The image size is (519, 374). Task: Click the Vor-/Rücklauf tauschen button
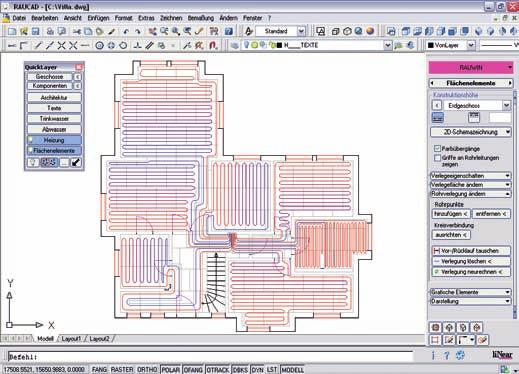[x=470, y=251]
